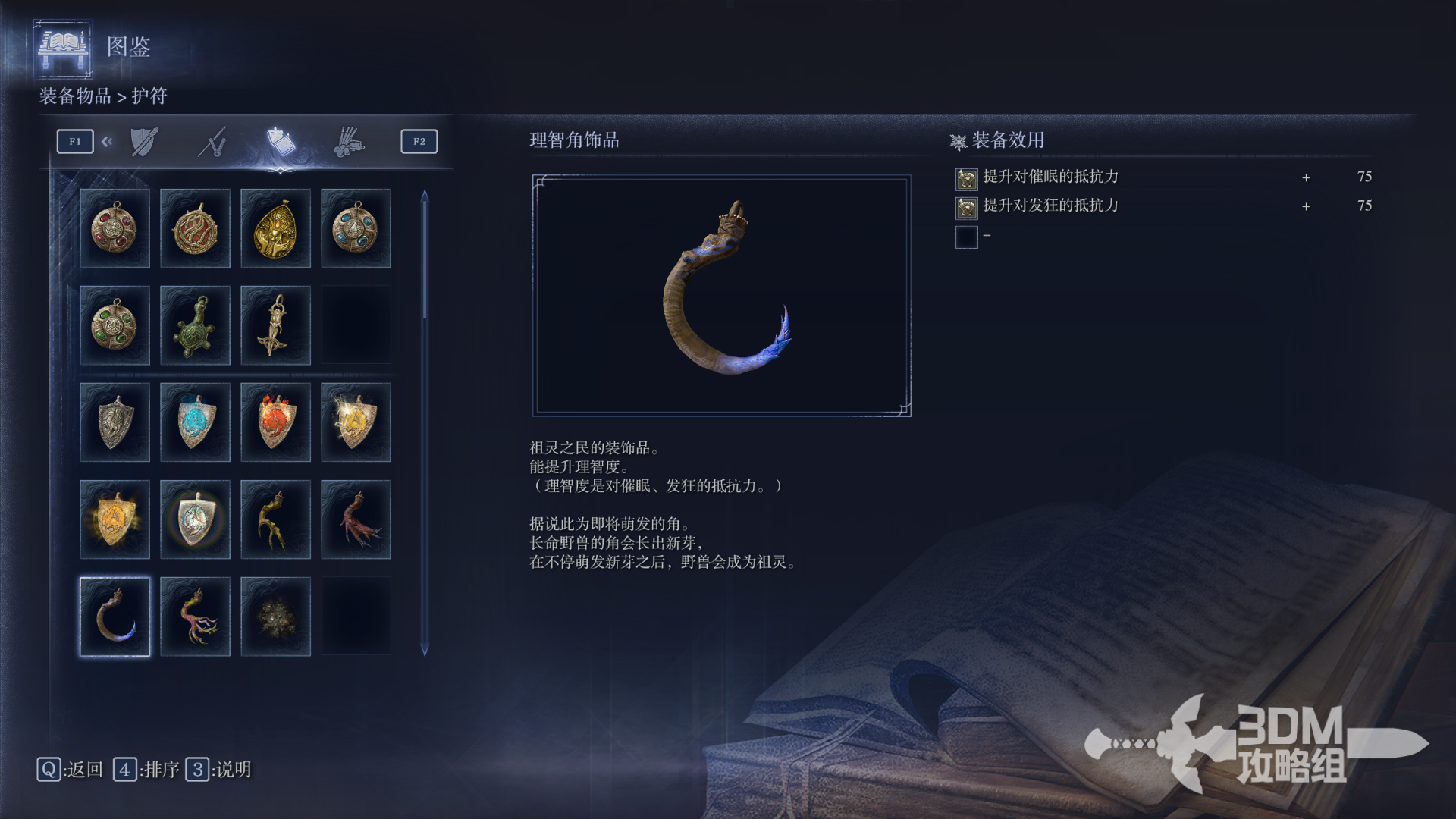1456x819 pixels.
Task: Select the golden teardrop scarab talisman
Action: coord(275,228)
